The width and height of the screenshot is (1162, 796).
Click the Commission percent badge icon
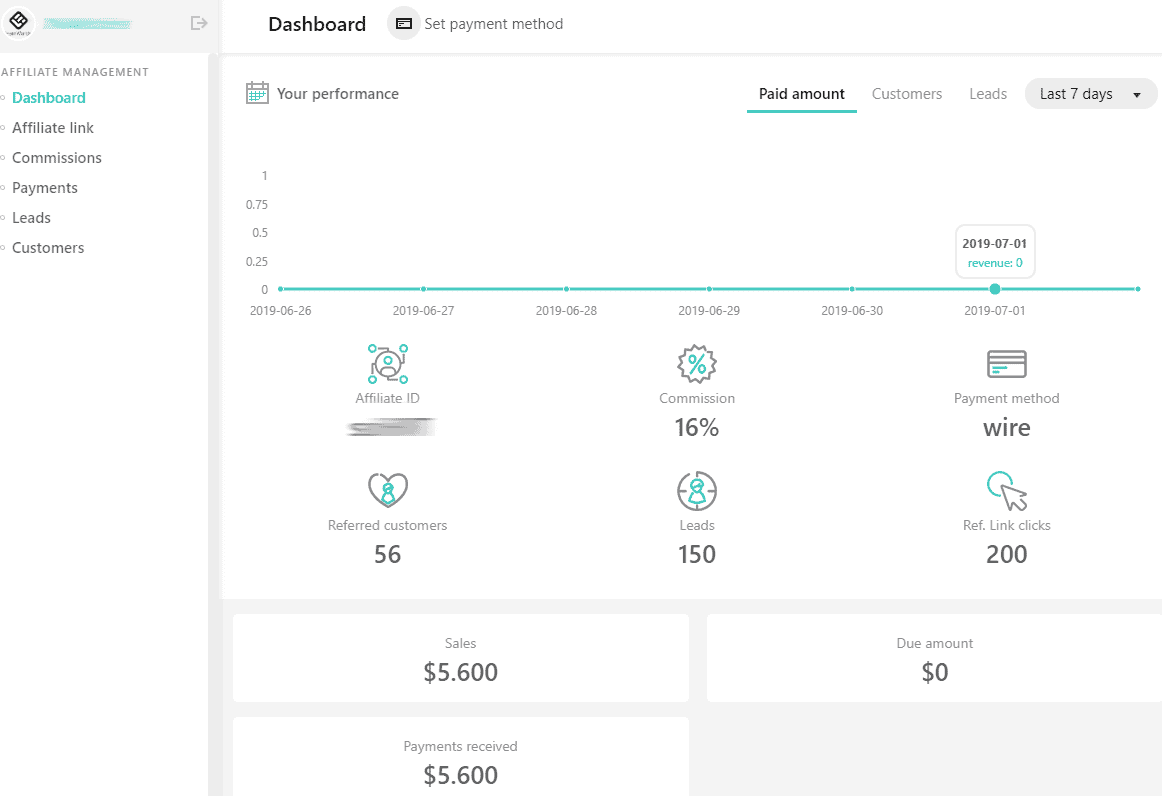tap(697, 364)
